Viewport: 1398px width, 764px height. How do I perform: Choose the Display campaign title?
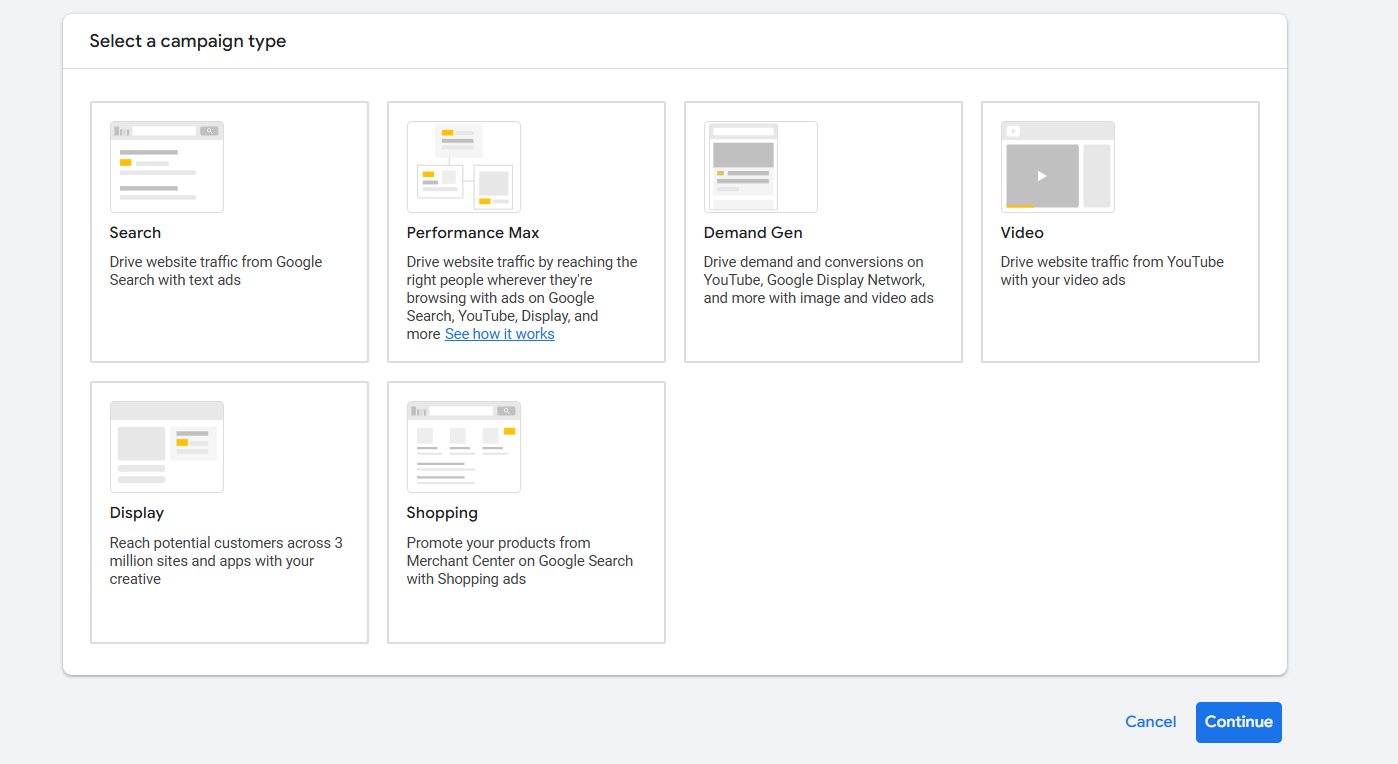pyautogui.click(x=137, y=513)
